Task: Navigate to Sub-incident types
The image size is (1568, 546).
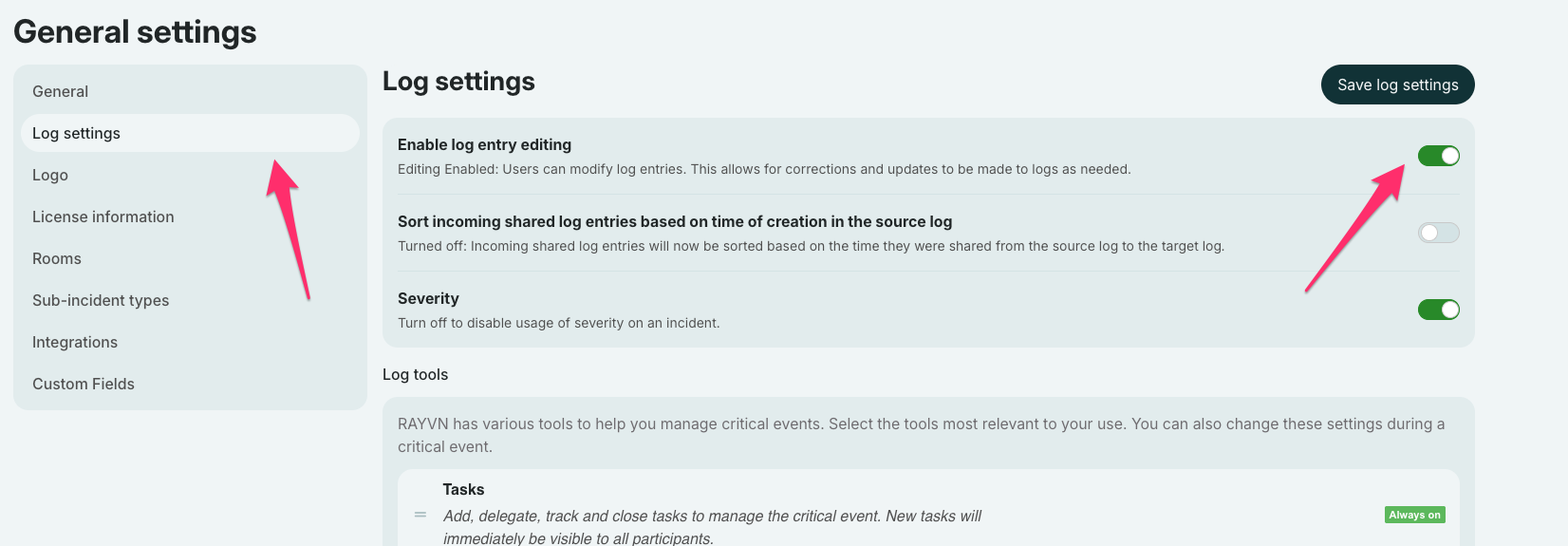Action: [101, 300]
